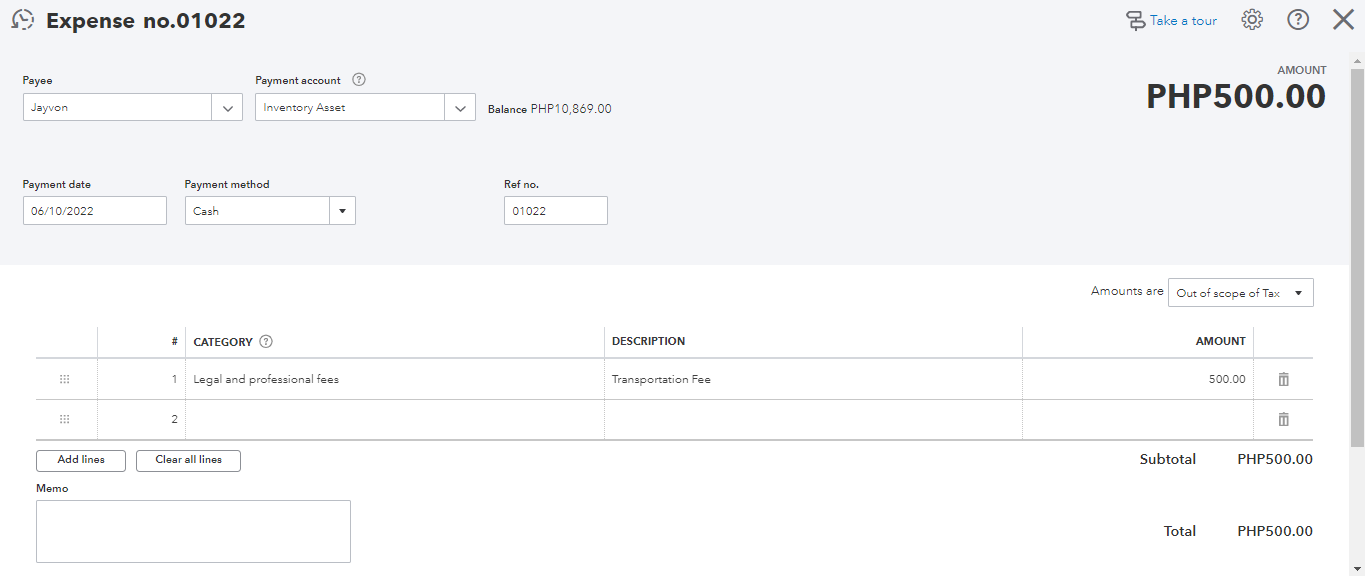Open recent transactions clock icon

pyautogui.click(x=23, y=20)
